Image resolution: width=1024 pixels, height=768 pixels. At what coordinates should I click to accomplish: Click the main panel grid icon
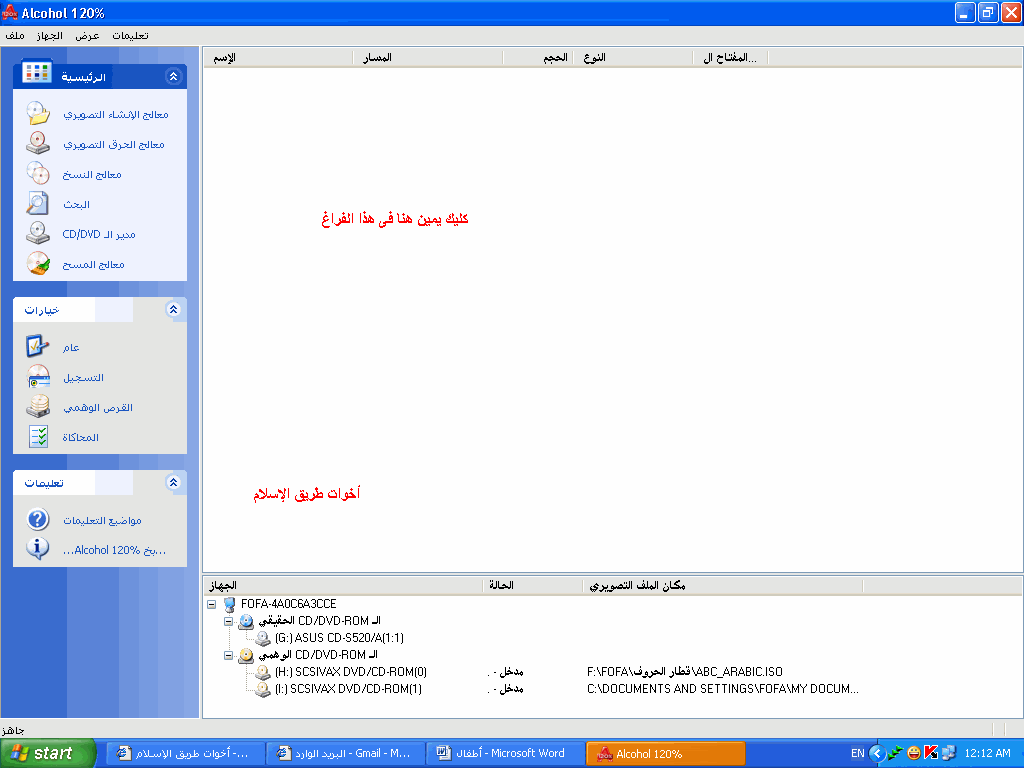point(37,72)
